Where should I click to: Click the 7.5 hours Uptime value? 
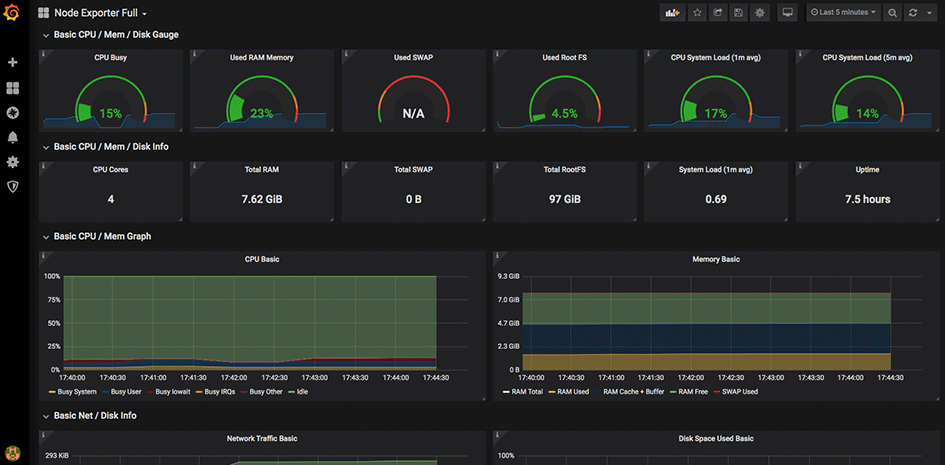(867, 199)
